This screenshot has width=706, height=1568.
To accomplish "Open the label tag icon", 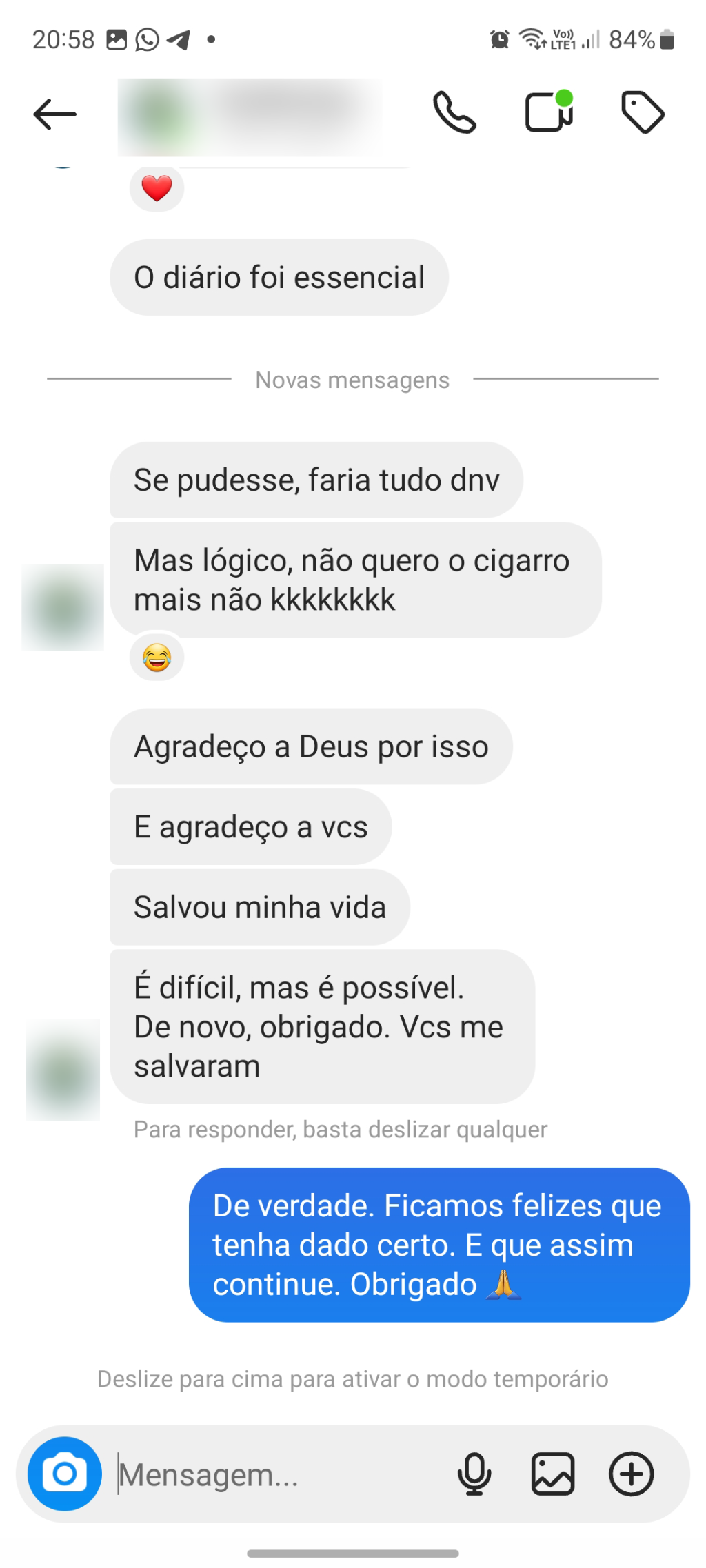I will click(643, 112).
